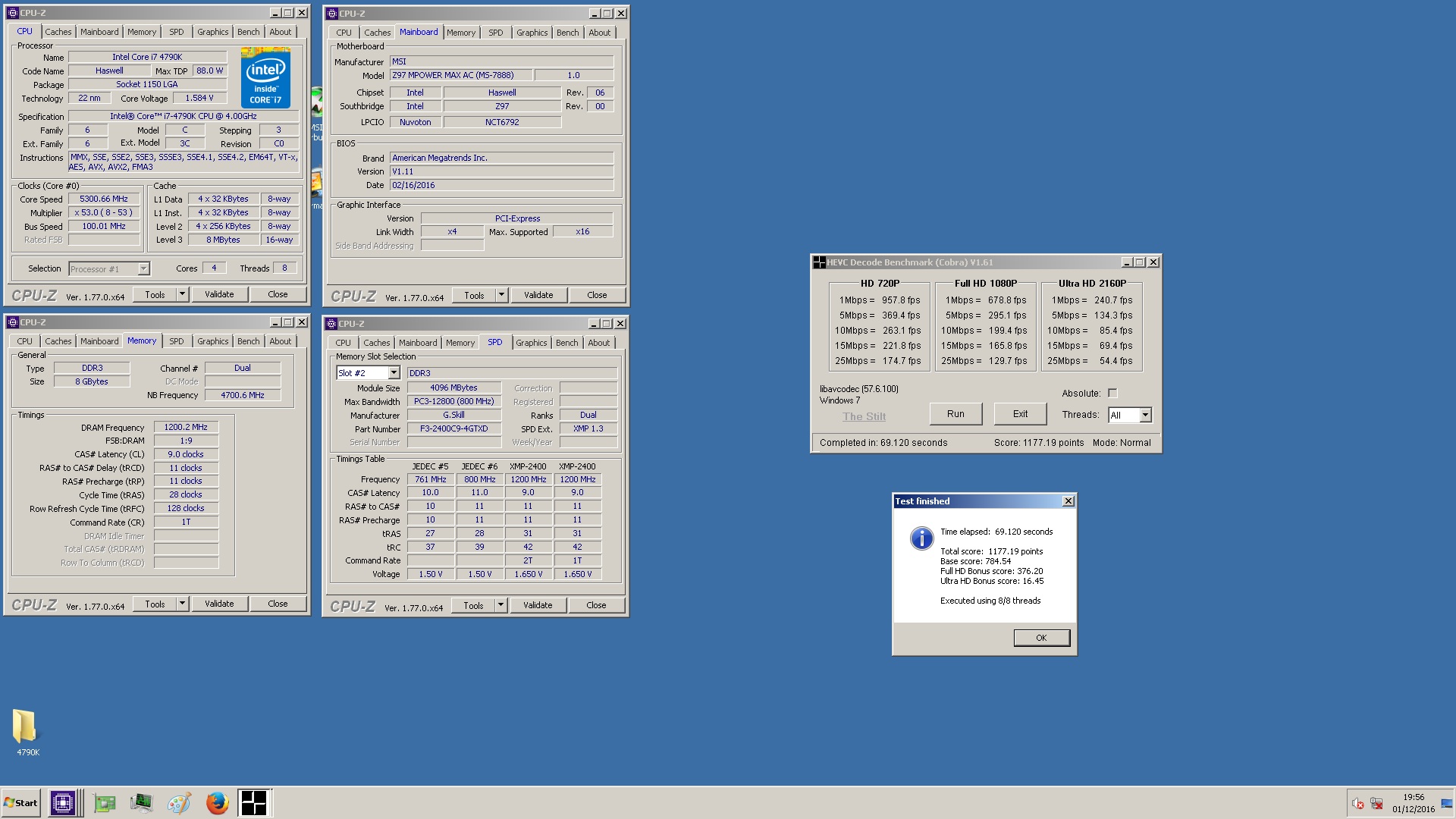Click the CPU-Z icon of the CPU window
Viewport: 1456px width, 819px height.
(12, 13)
